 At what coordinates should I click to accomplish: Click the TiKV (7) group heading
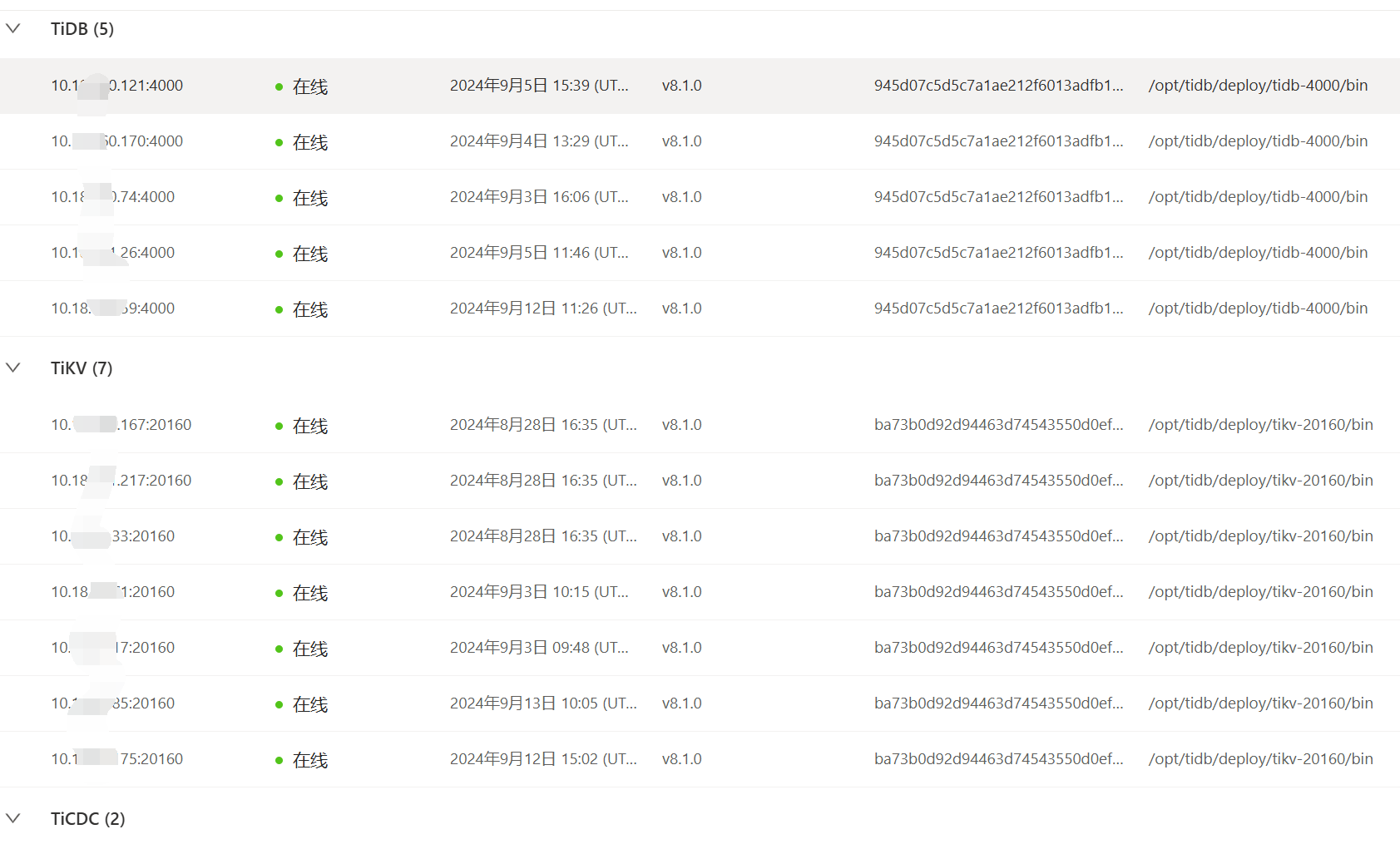pyautogui.click(x=82, y=368)
